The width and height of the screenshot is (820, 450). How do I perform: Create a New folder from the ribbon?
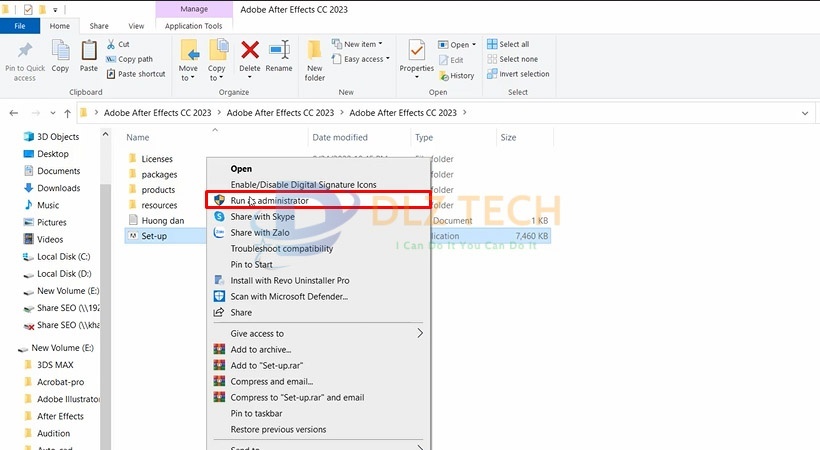315,58
